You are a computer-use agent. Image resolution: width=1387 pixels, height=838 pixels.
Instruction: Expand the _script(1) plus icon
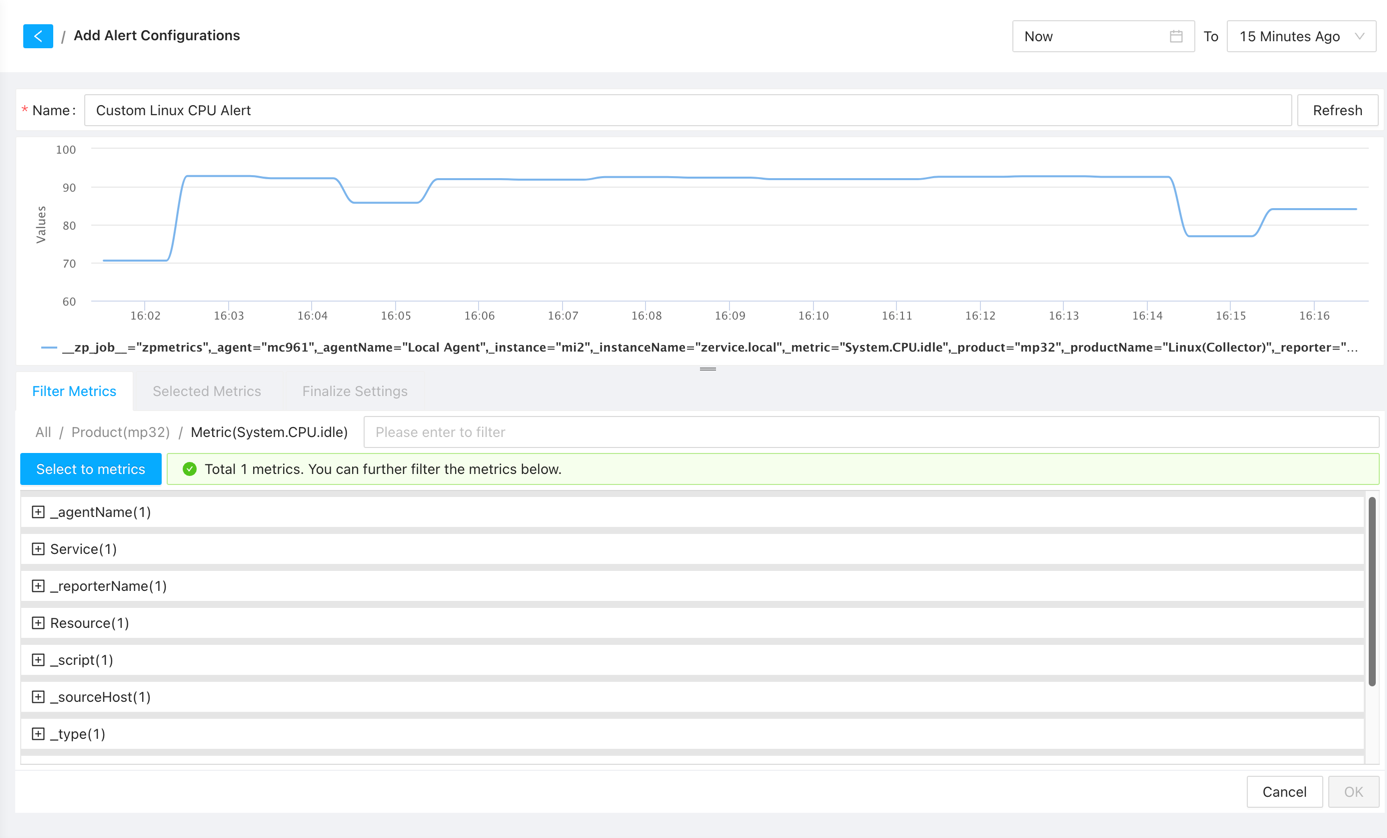38,660
